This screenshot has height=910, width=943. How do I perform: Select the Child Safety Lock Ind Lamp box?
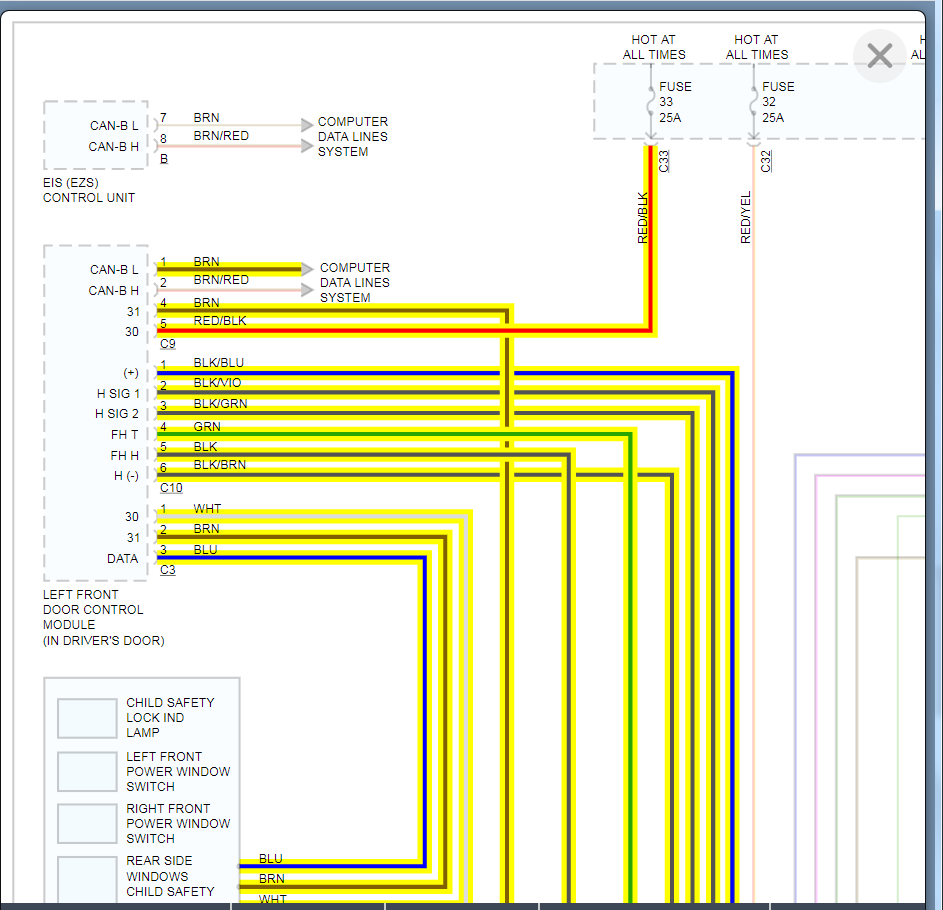tap(87, 718)
